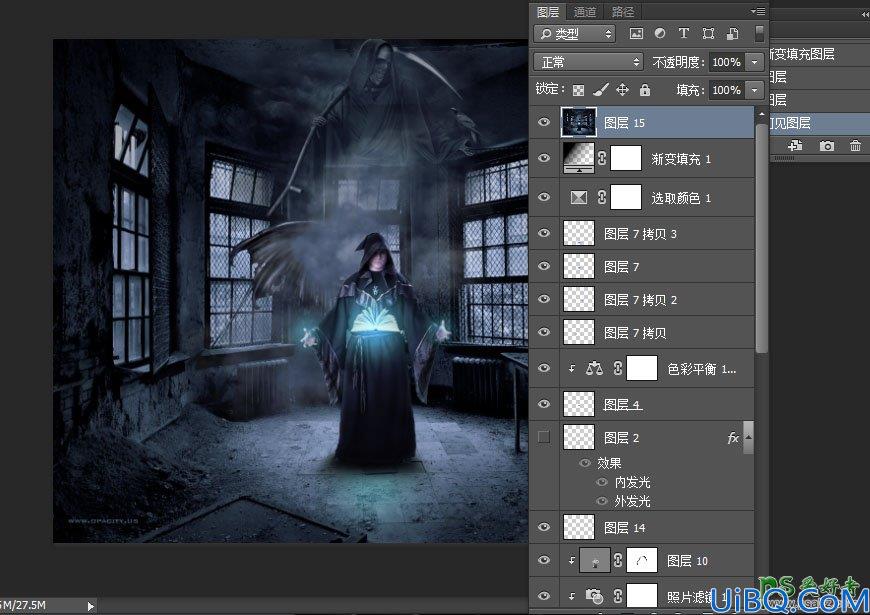Image resolution: width=870 pixels, height=615 pixels.
Task: Select the 图层 15 thumbnail
Action: coord(579,122)
